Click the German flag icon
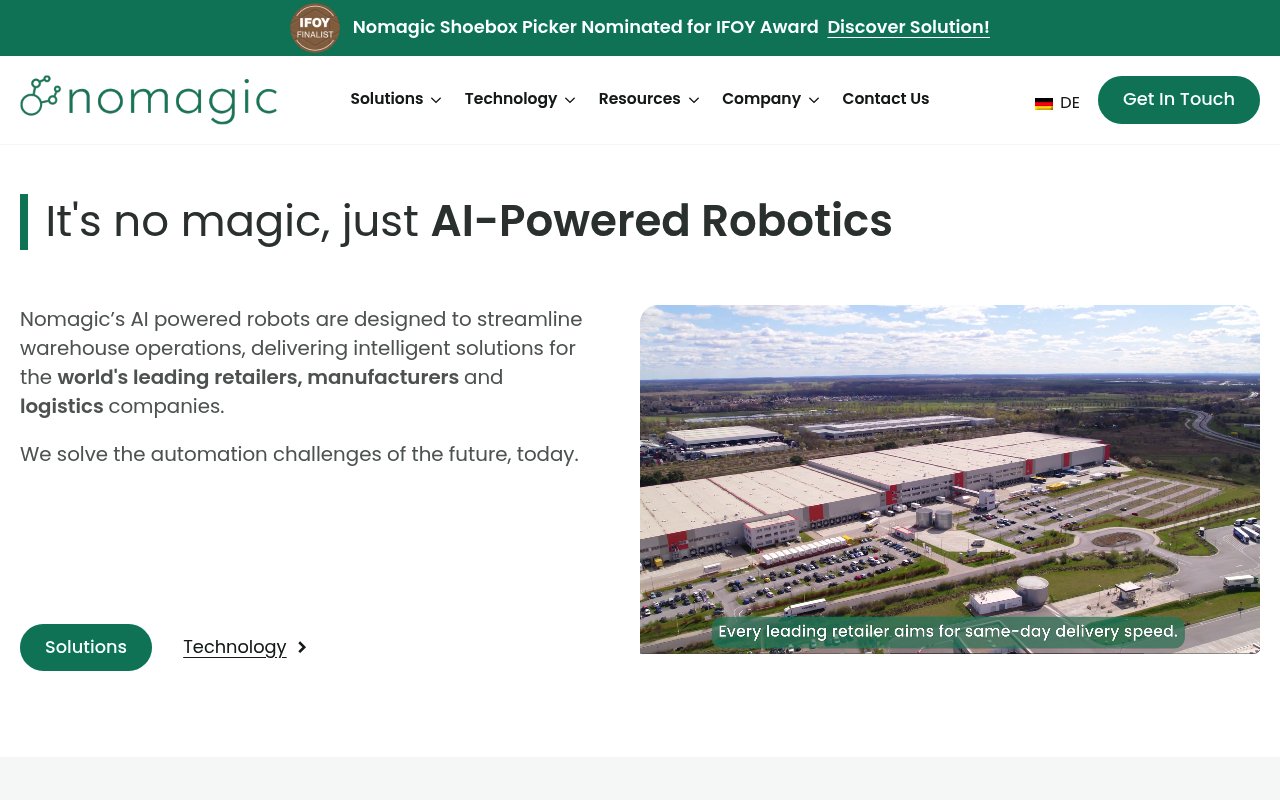This screenshot has width=1280, height=800. (x=1044, y=103)
